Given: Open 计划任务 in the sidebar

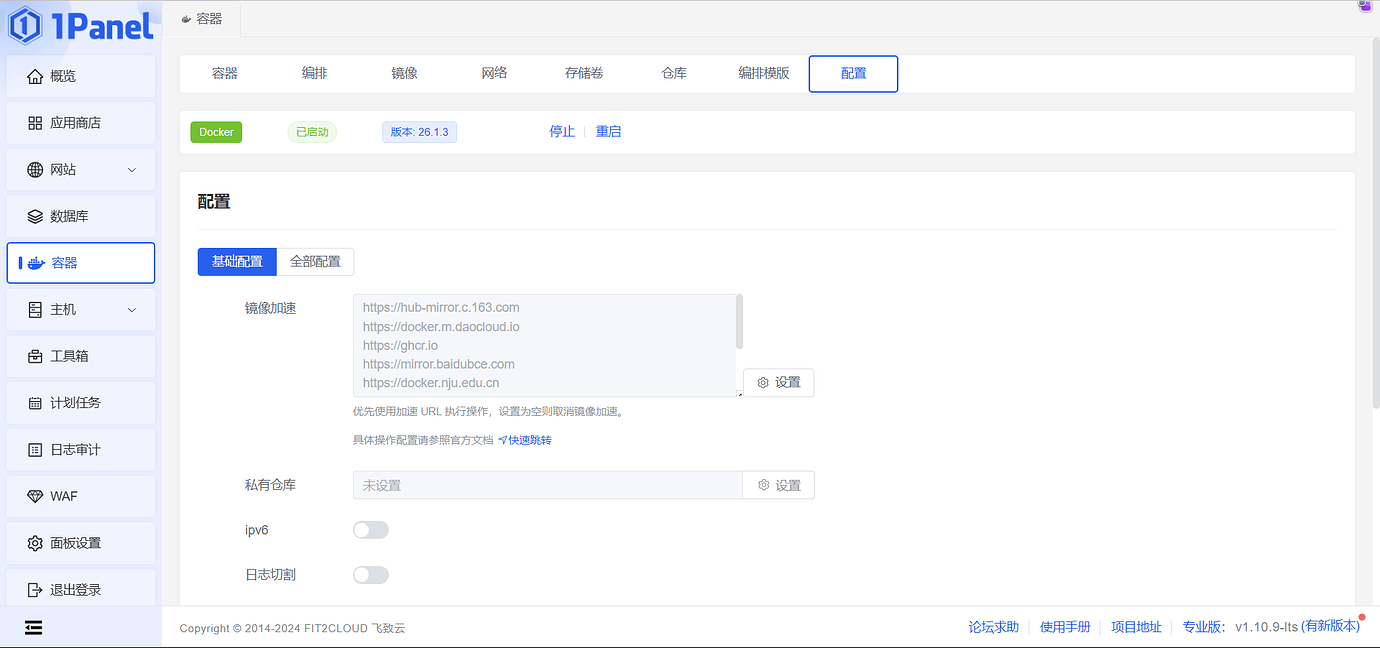Looking at the screenshot, I should [x=81, y=403].
